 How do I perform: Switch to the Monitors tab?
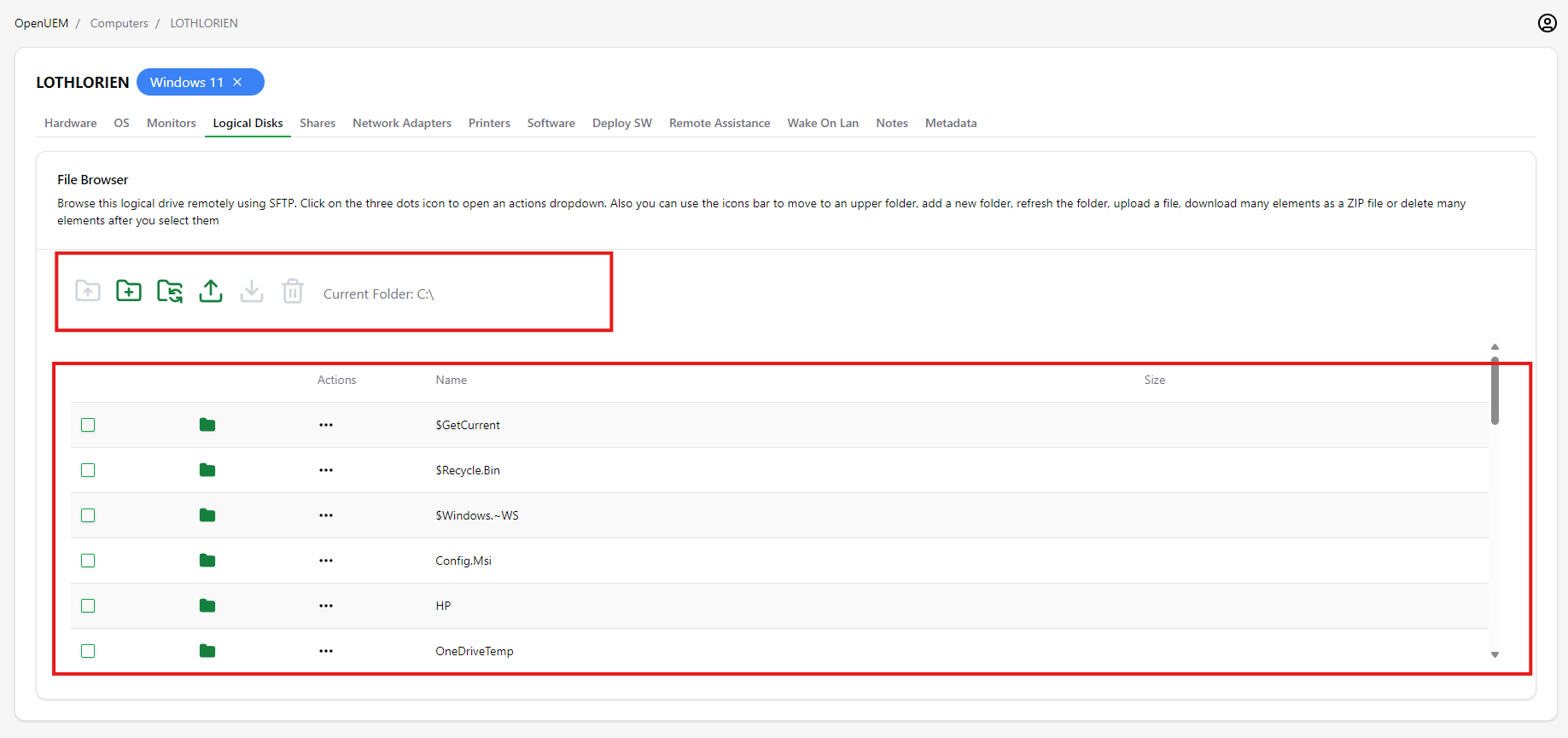tap(172, 123)
